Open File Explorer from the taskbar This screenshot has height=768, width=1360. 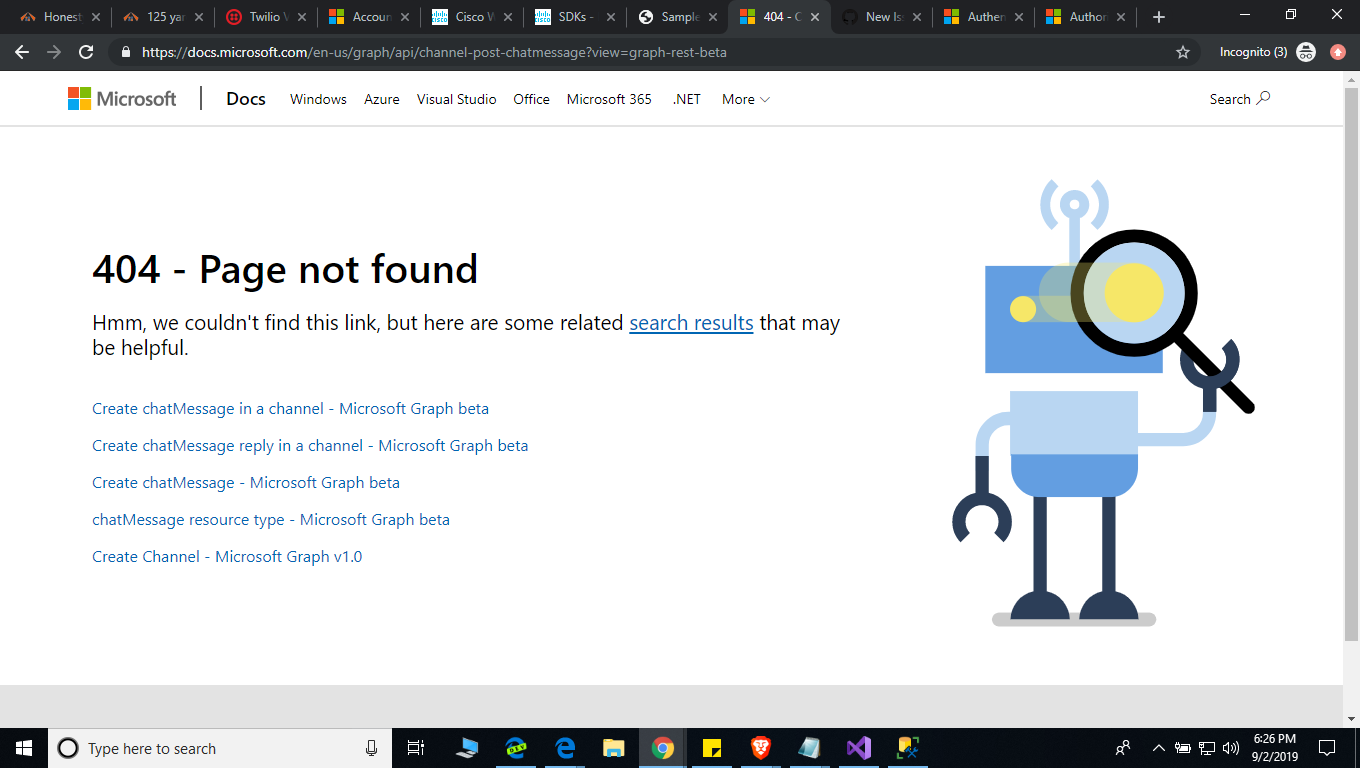(x=613, y=748)
